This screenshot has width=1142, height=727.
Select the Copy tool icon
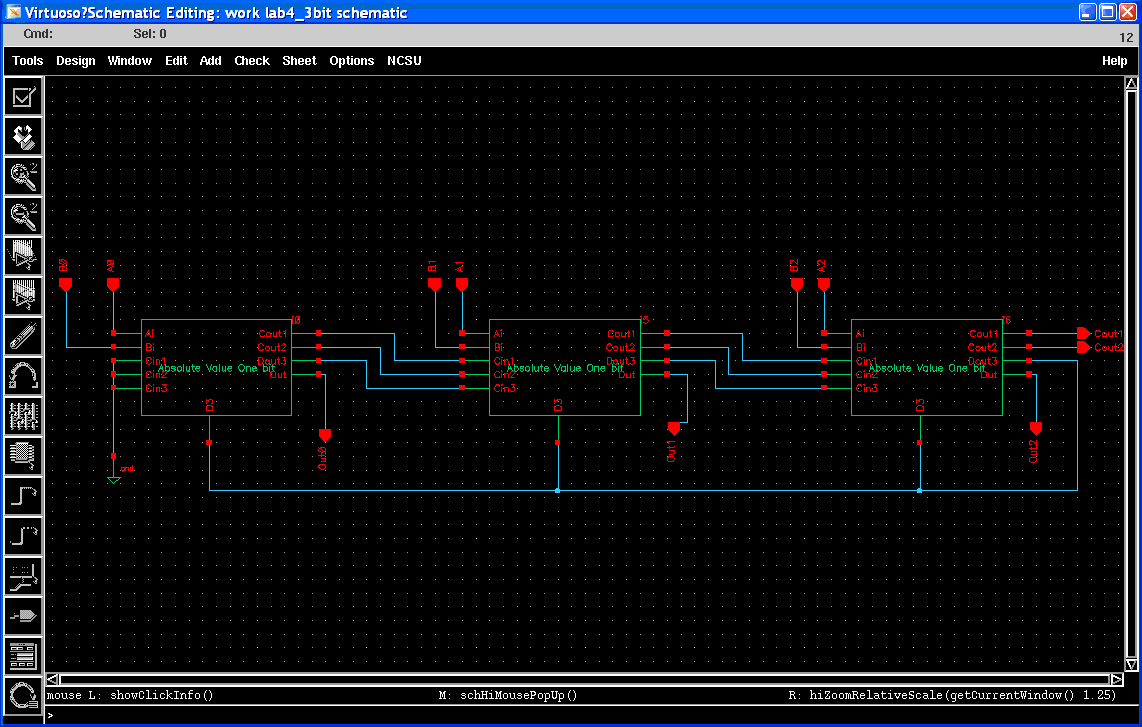click(x=23, y=296)
